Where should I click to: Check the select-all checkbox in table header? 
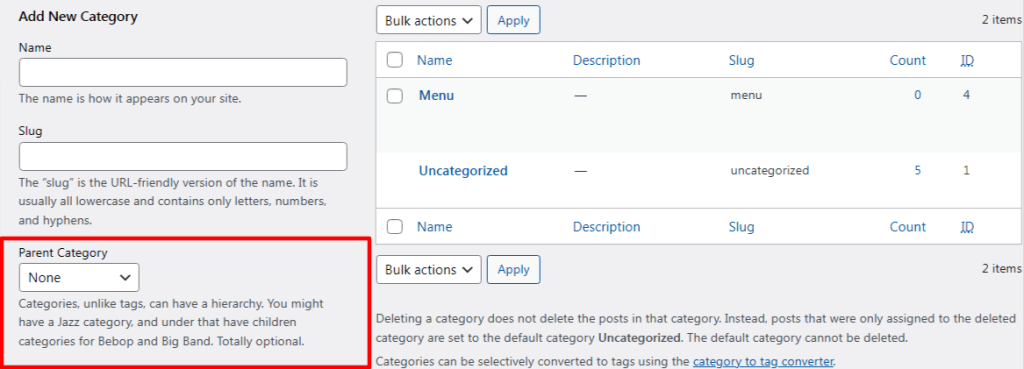click(394, 61)
